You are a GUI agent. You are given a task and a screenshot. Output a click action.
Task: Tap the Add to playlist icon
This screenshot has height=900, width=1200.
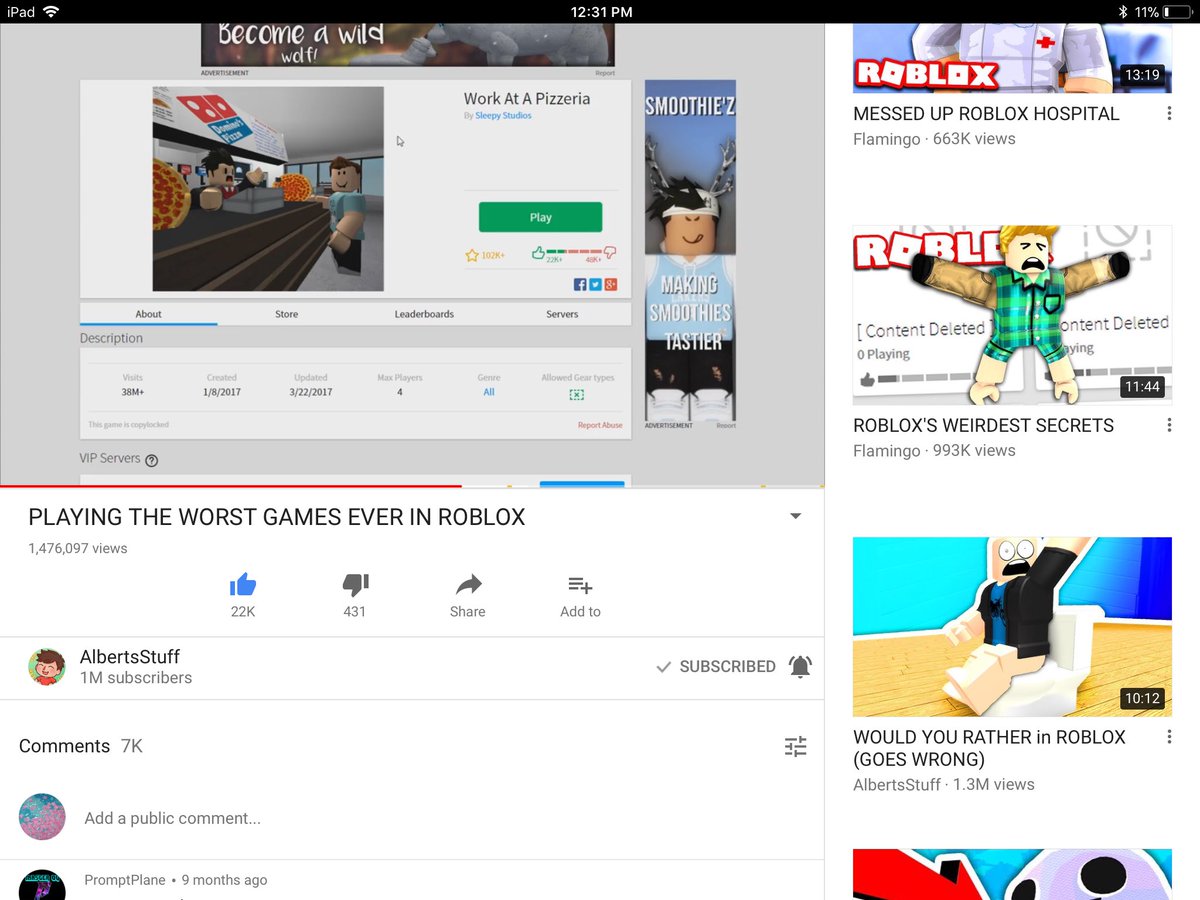coord(580,585)
